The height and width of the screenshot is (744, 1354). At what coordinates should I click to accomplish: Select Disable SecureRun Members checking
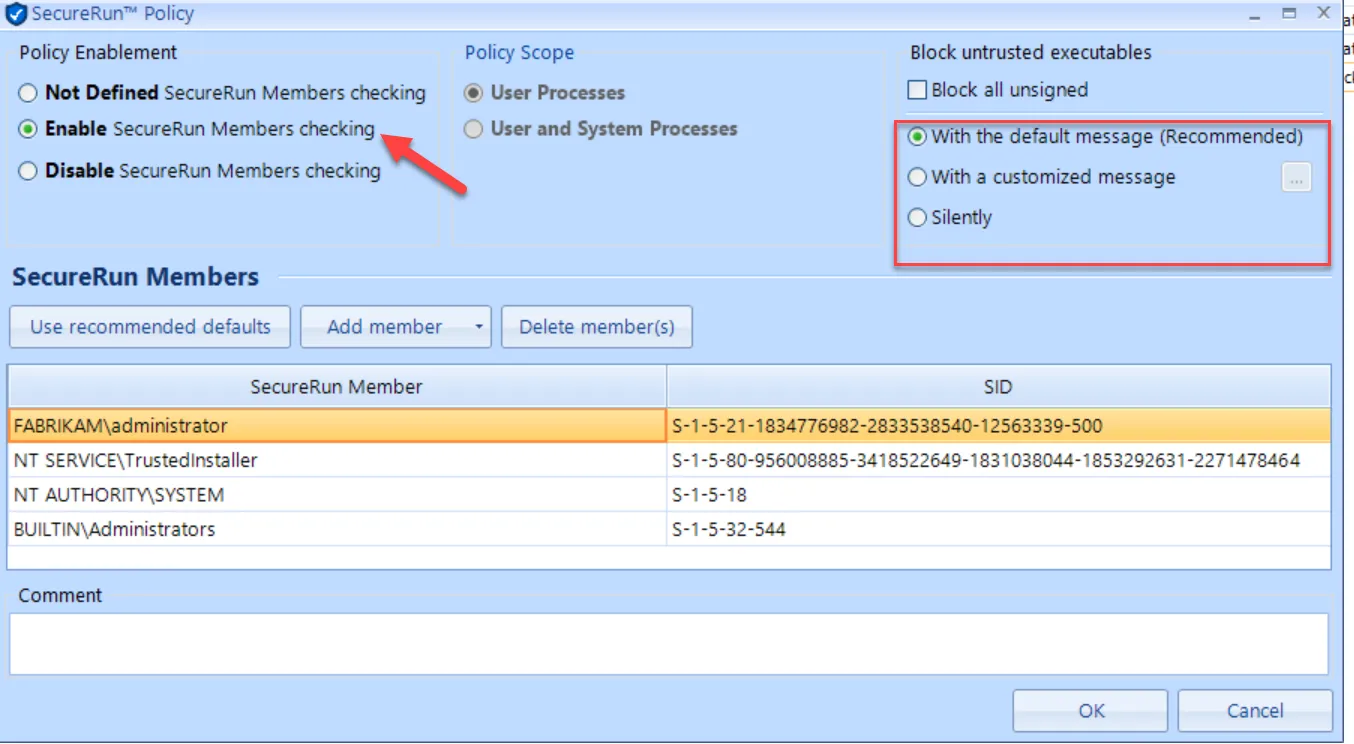coord(28,171)
